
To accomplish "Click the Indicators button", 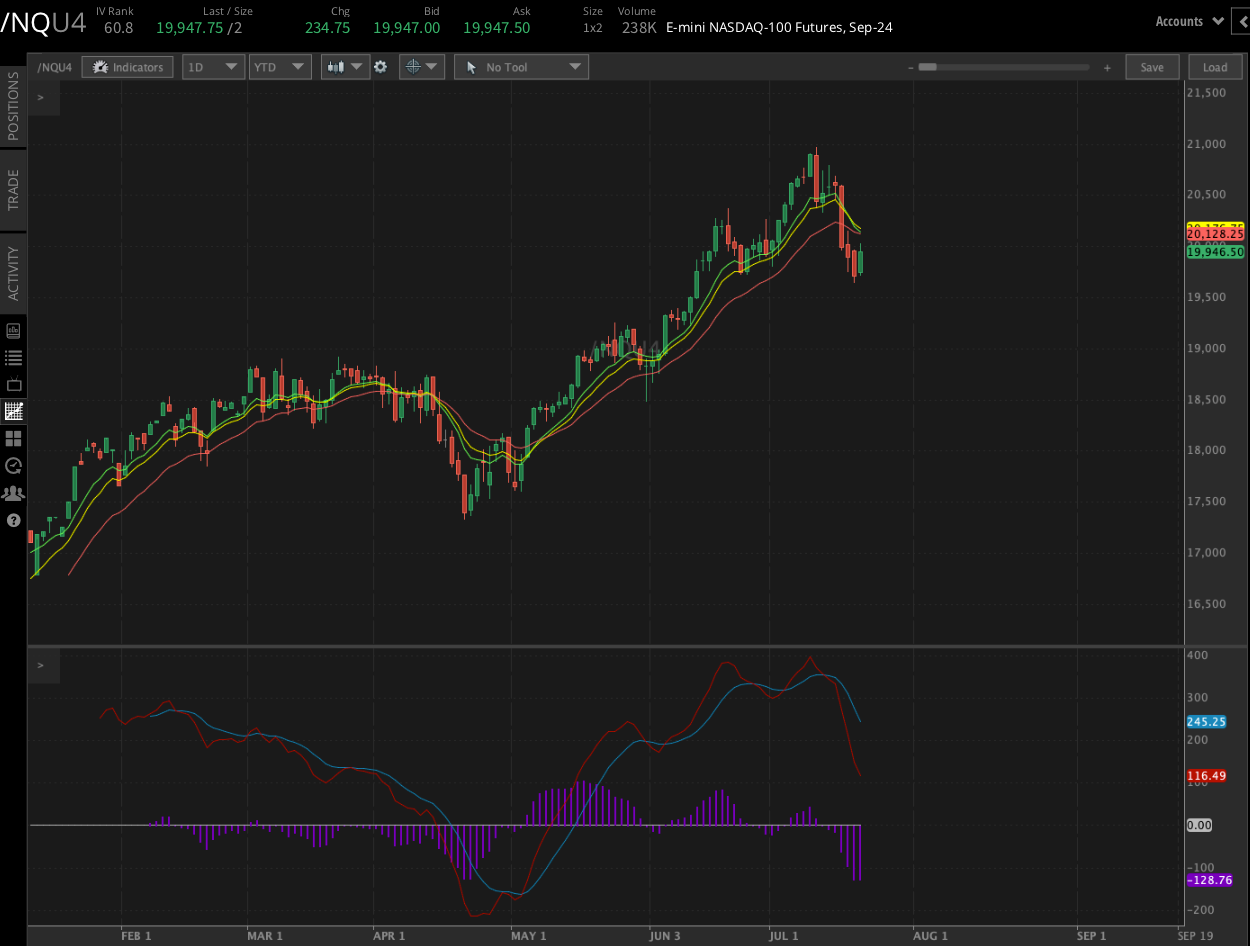I will pyautogui.click(x=127, y=67).
